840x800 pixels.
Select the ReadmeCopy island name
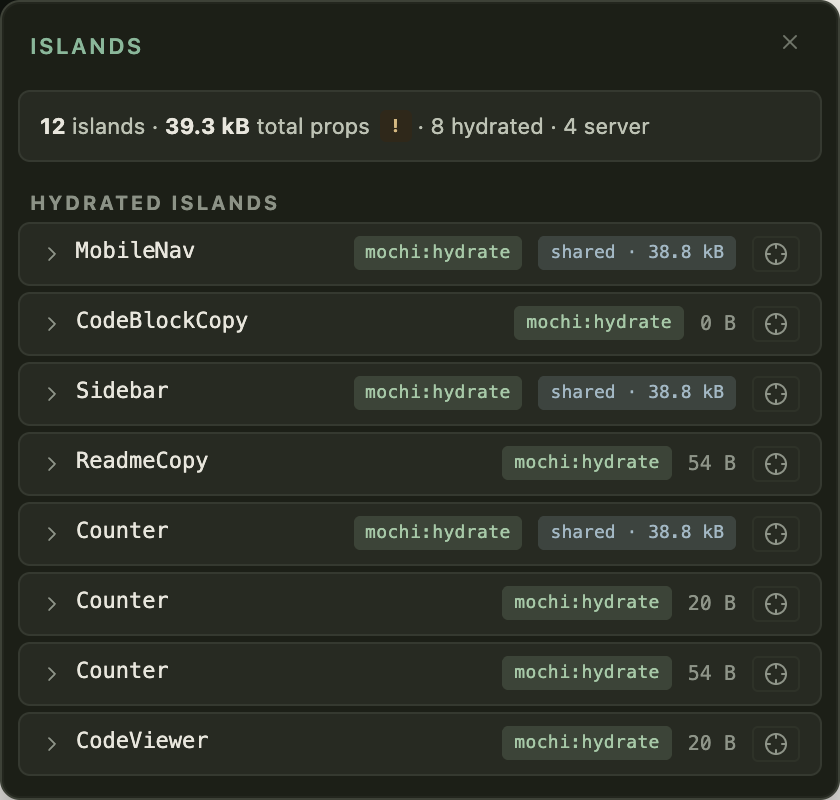click(142, 461)
